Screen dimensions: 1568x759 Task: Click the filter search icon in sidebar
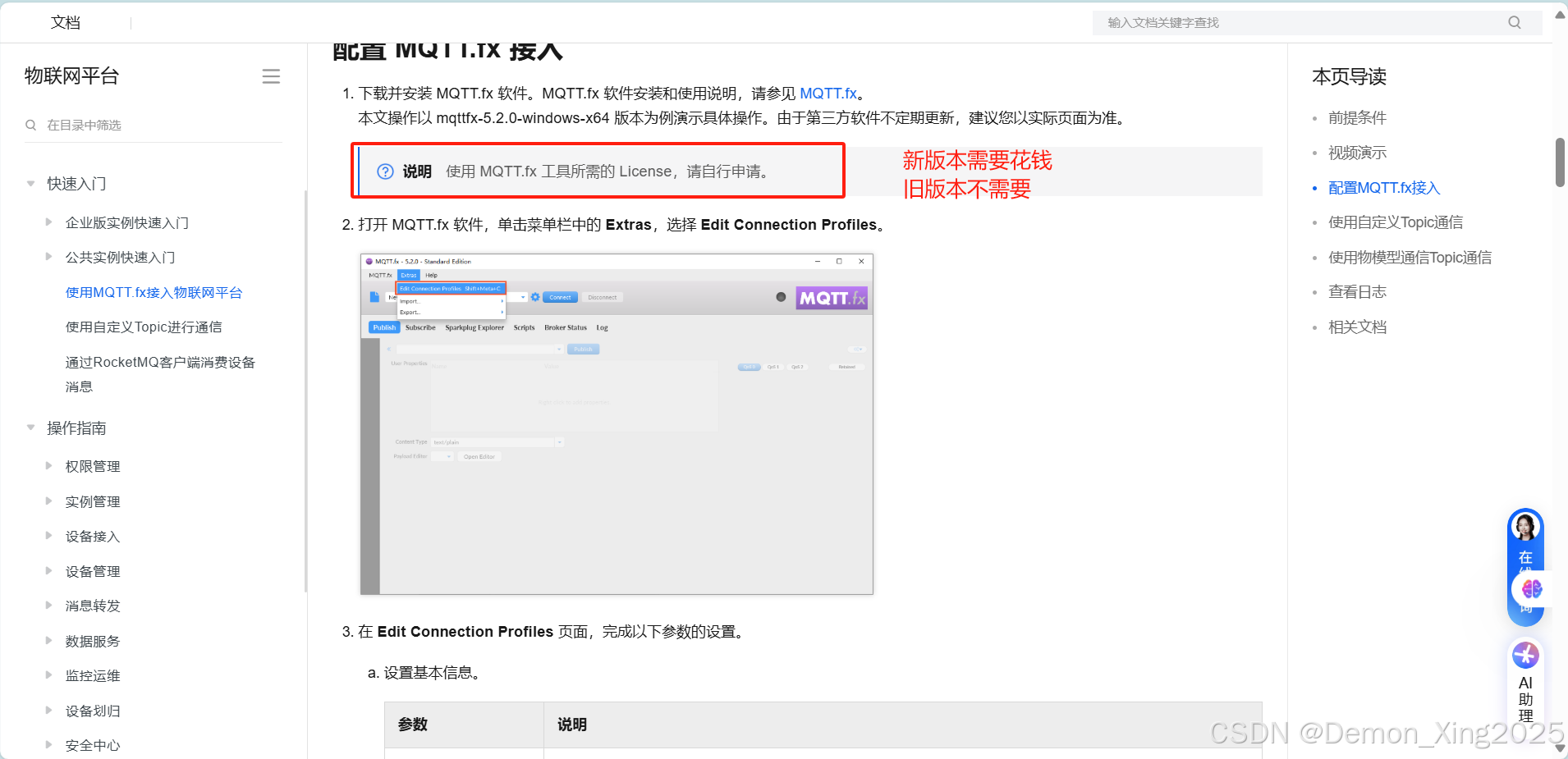coord(31,125)
